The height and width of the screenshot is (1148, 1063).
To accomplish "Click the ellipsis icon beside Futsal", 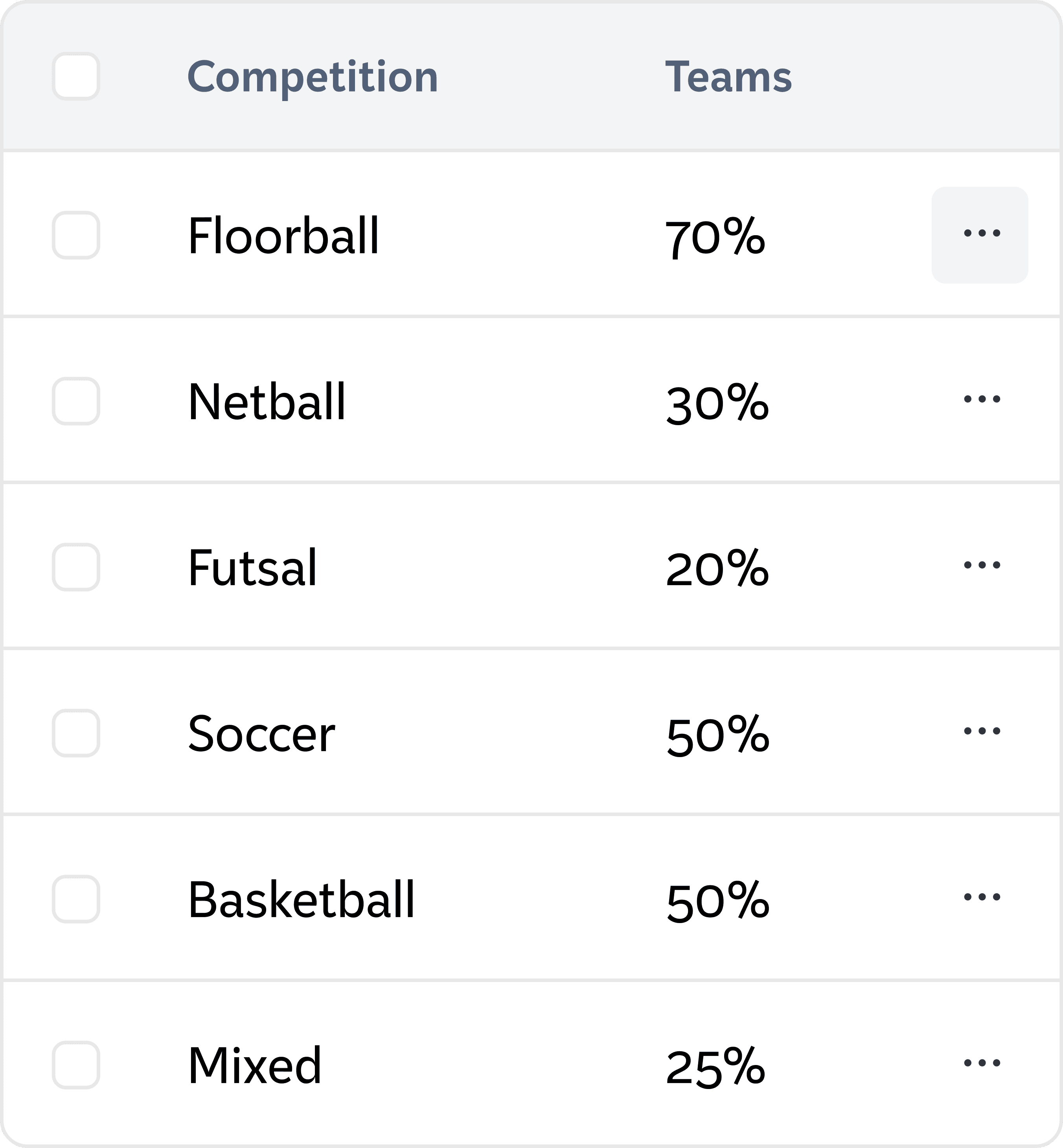I will tap(981, 565).
